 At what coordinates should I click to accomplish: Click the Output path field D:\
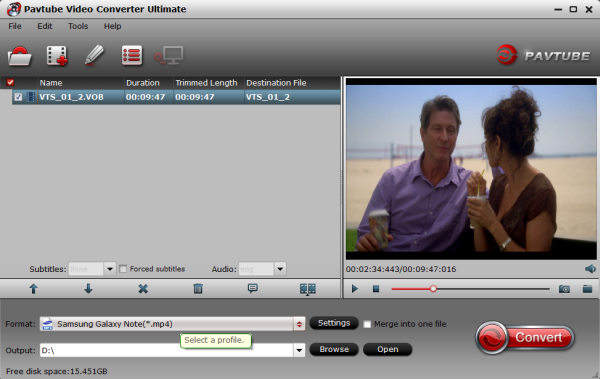pos(167,350)
